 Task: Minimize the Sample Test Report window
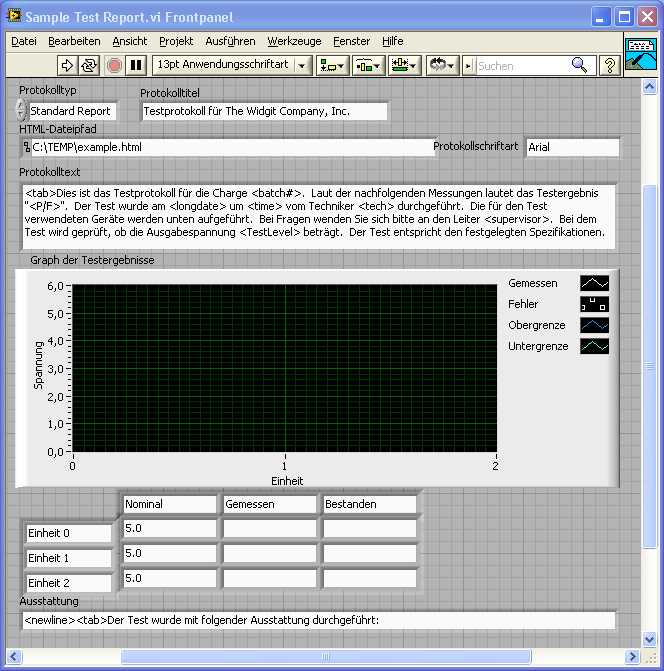tap(601, 17)
